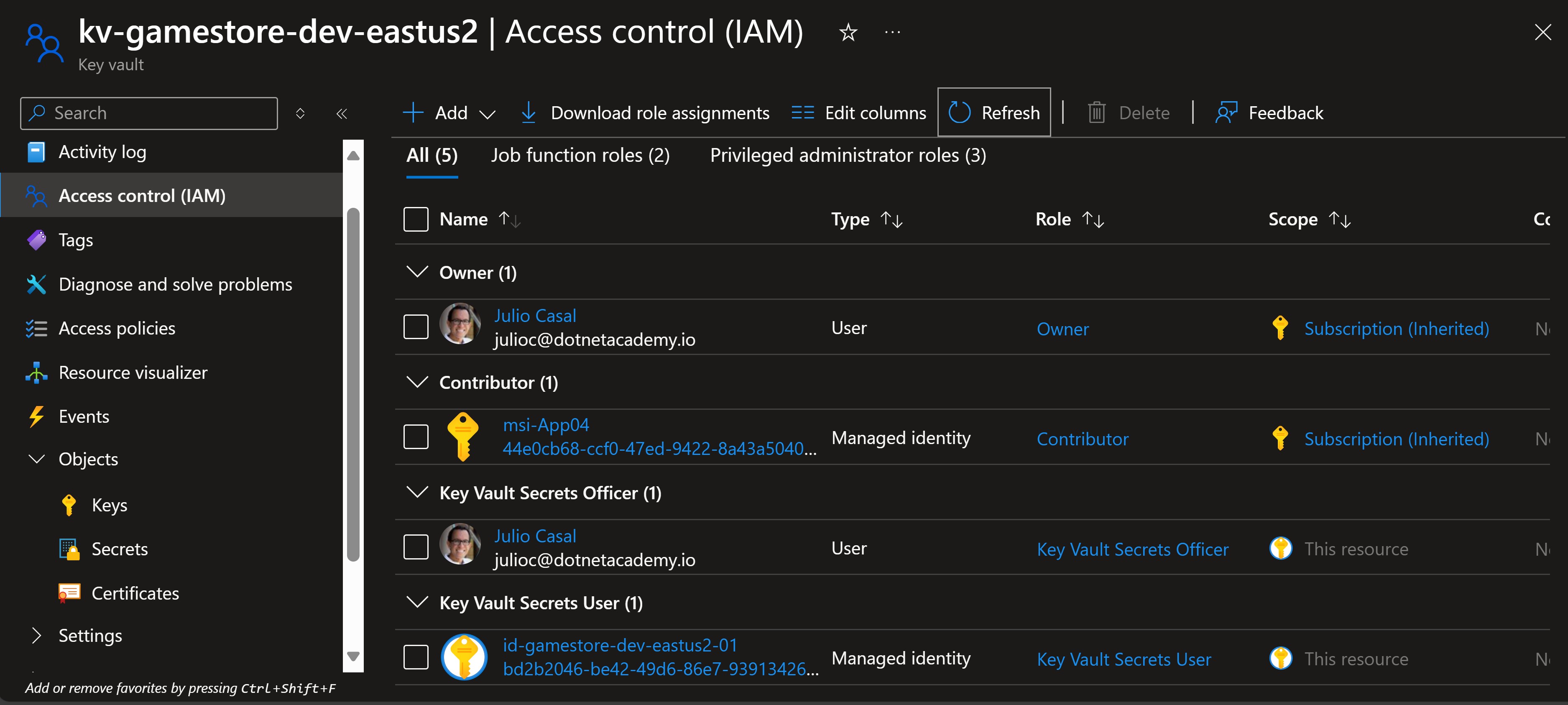
Task: Click the Refresh circular arrow icon
Action: point(959,112)
